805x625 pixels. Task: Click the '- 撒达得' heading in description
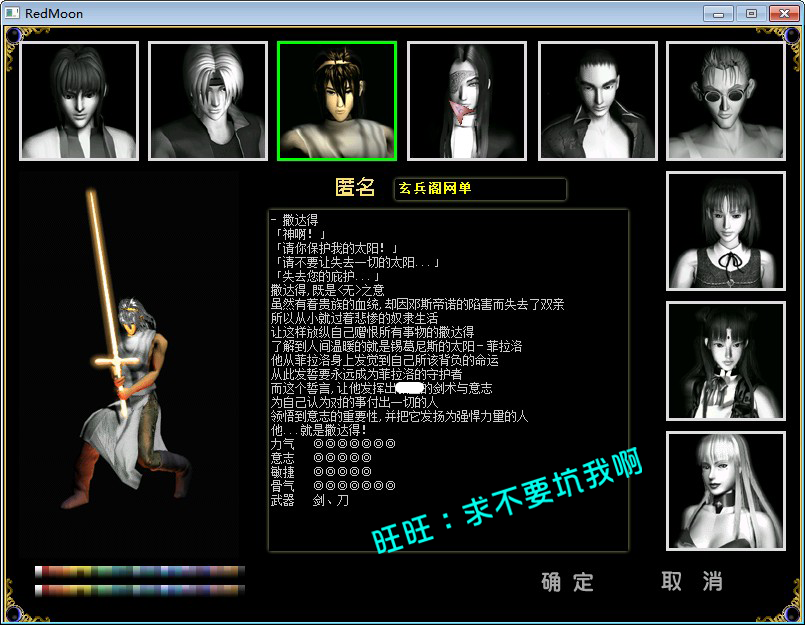[x=295, y=220]
